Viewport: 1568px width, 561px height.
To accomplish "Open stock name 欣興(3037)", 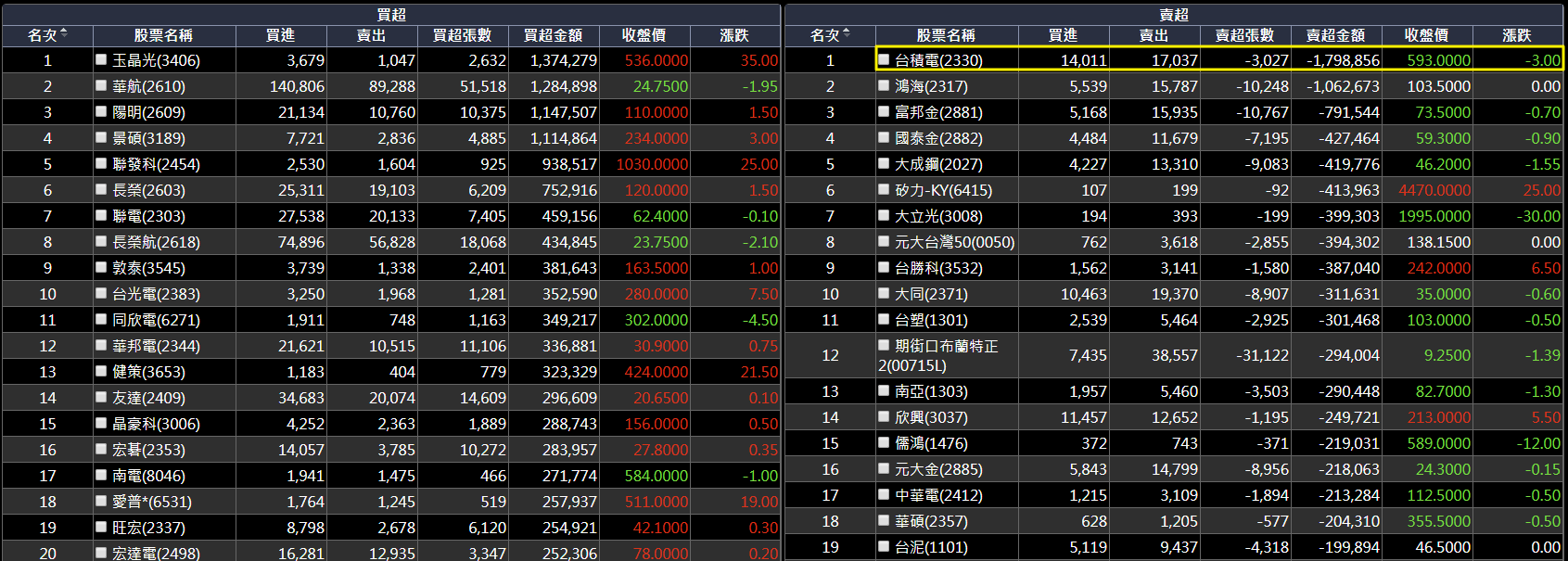I will coord(931,417).
